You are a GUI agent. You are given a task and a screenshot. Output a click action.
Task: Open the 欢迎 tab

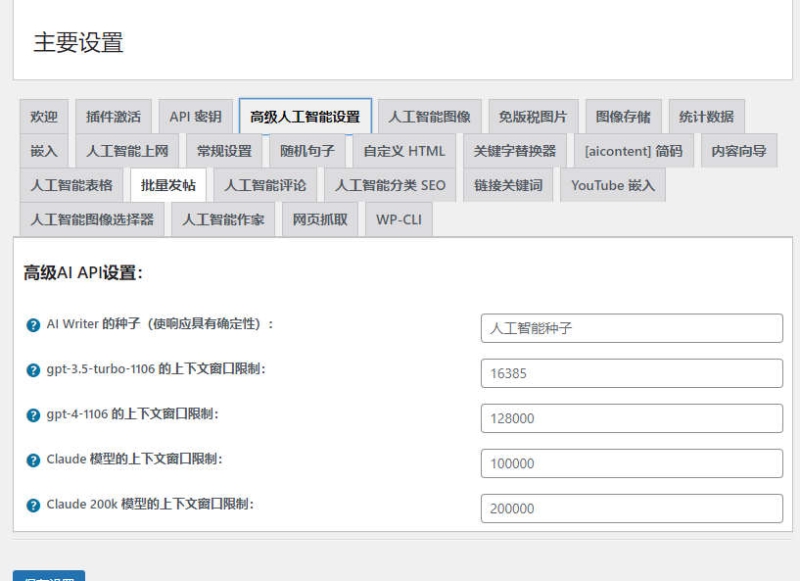[x=44, y=116]
